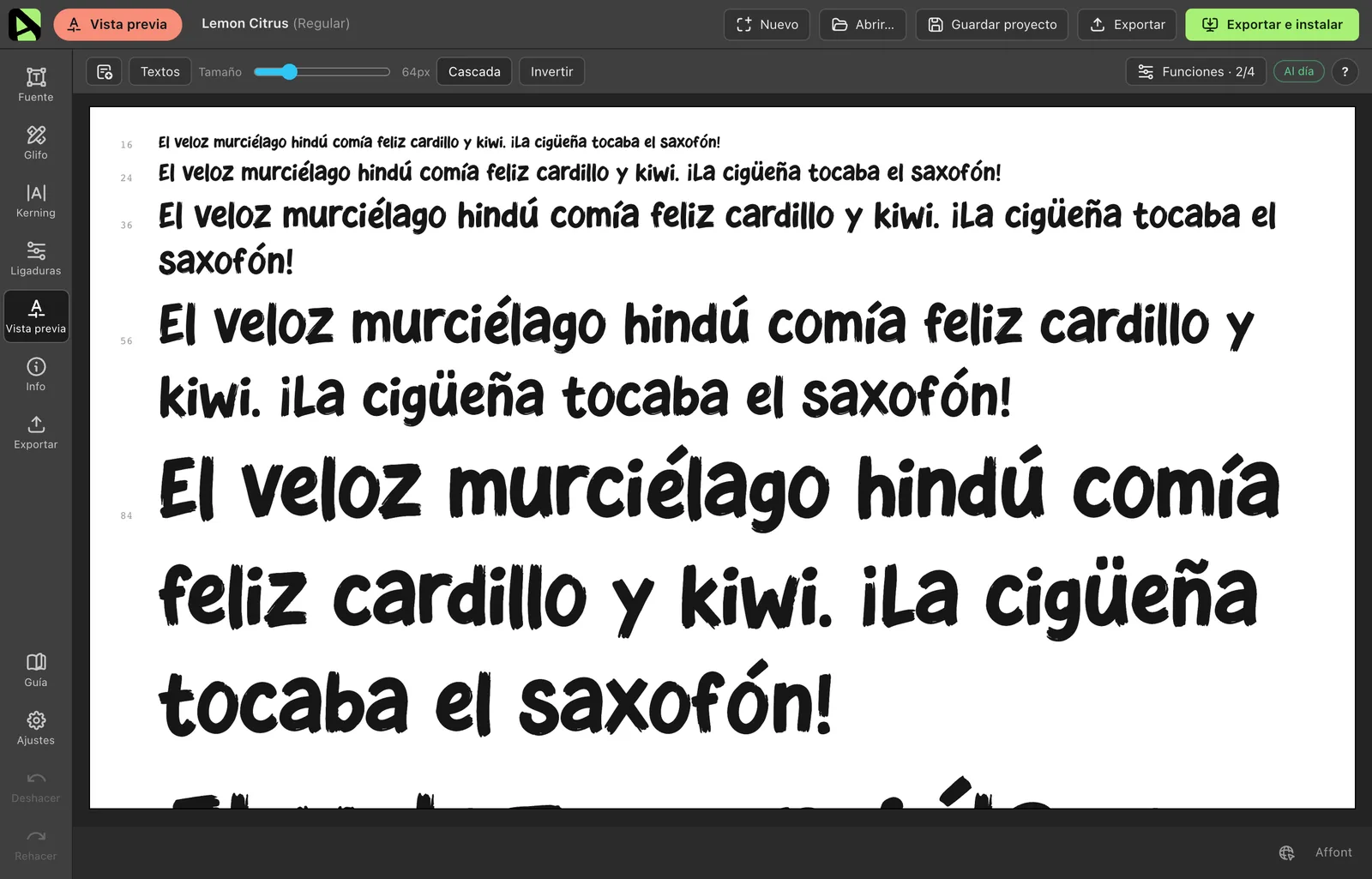Click the 24 size preview line
1372x879 pixels.
(x=580, y=172)
